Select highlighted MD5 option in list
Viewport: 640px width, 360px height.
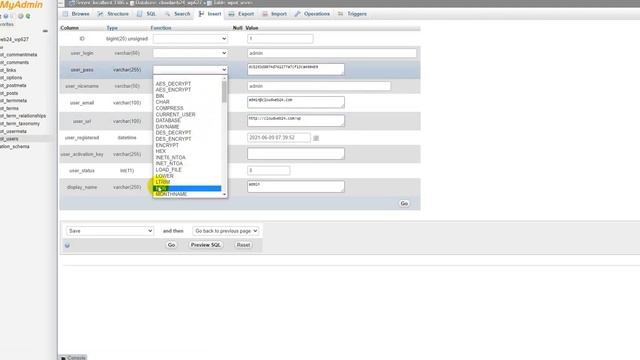[x=188, y=188]
